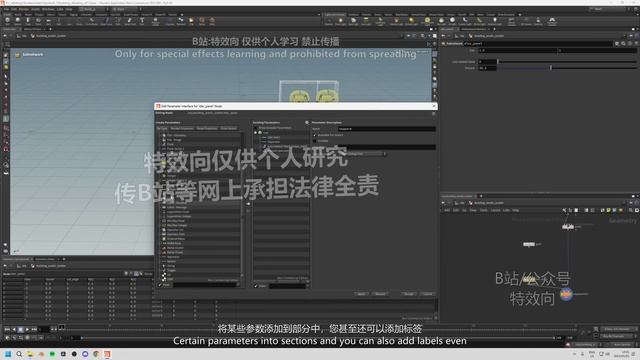The image size is (640, 360).
Task: Select the Sphere shelf tool
Action: [x=18, y=21]
